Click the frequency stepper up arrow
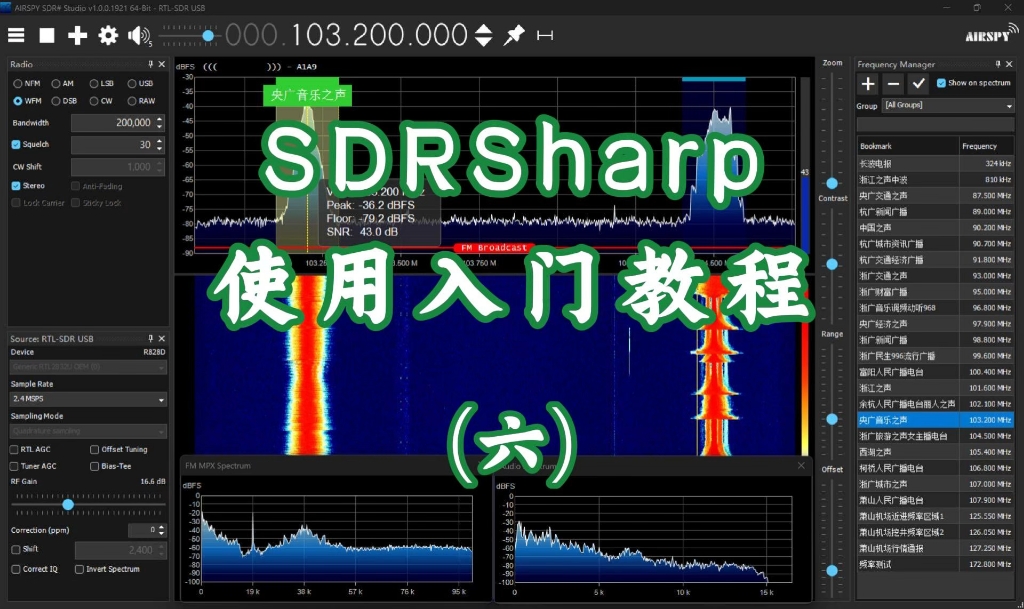This screenshot has height=609, width=1024. (483, 29)
